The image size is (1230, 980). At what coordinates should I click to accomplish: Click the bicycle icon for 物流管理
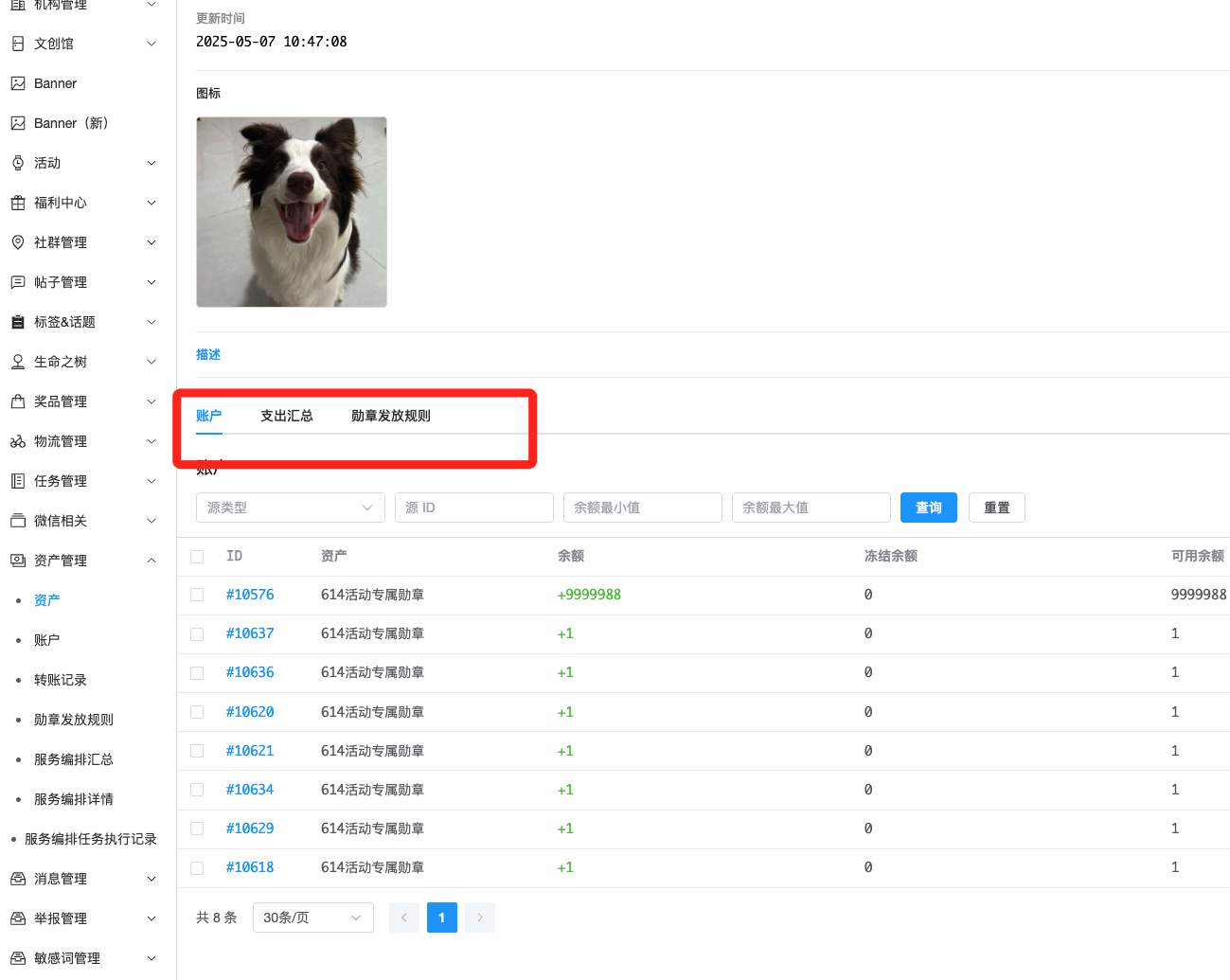[18, 441]
